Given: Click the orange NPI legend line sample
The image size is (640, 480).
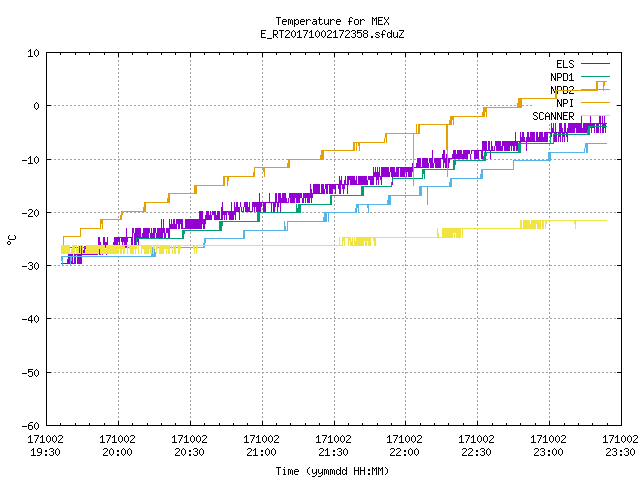Looking at the screenshot, I should (x=595, y=102).
